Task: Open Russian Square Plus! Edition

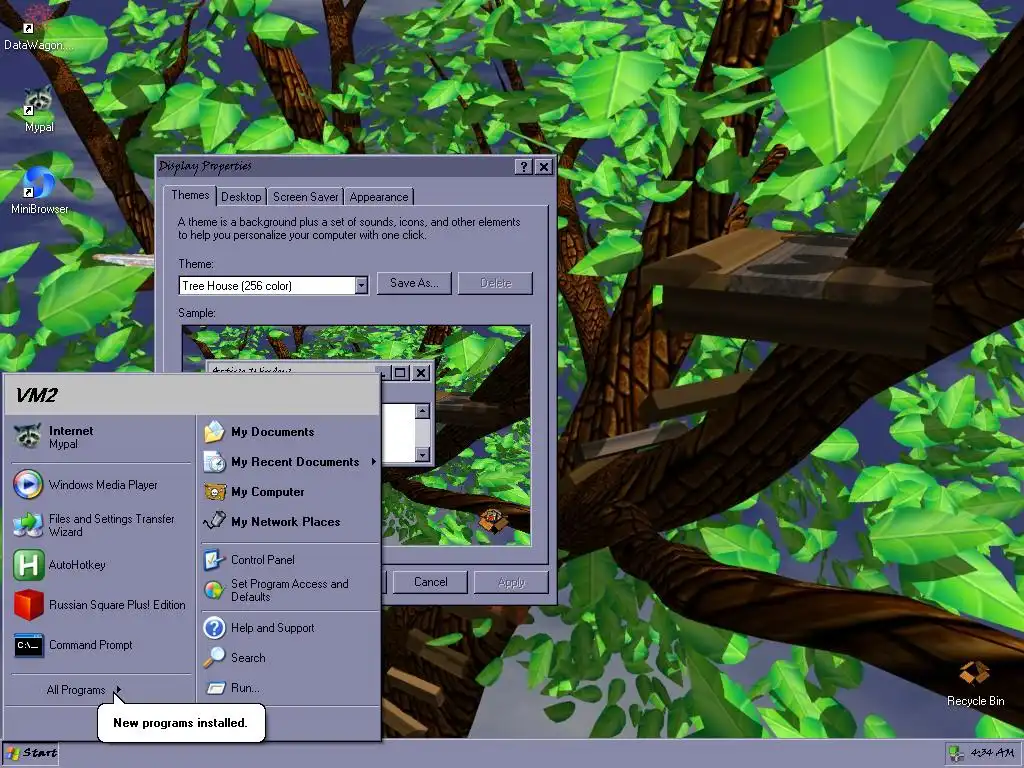Action: (x=101, y=605)
